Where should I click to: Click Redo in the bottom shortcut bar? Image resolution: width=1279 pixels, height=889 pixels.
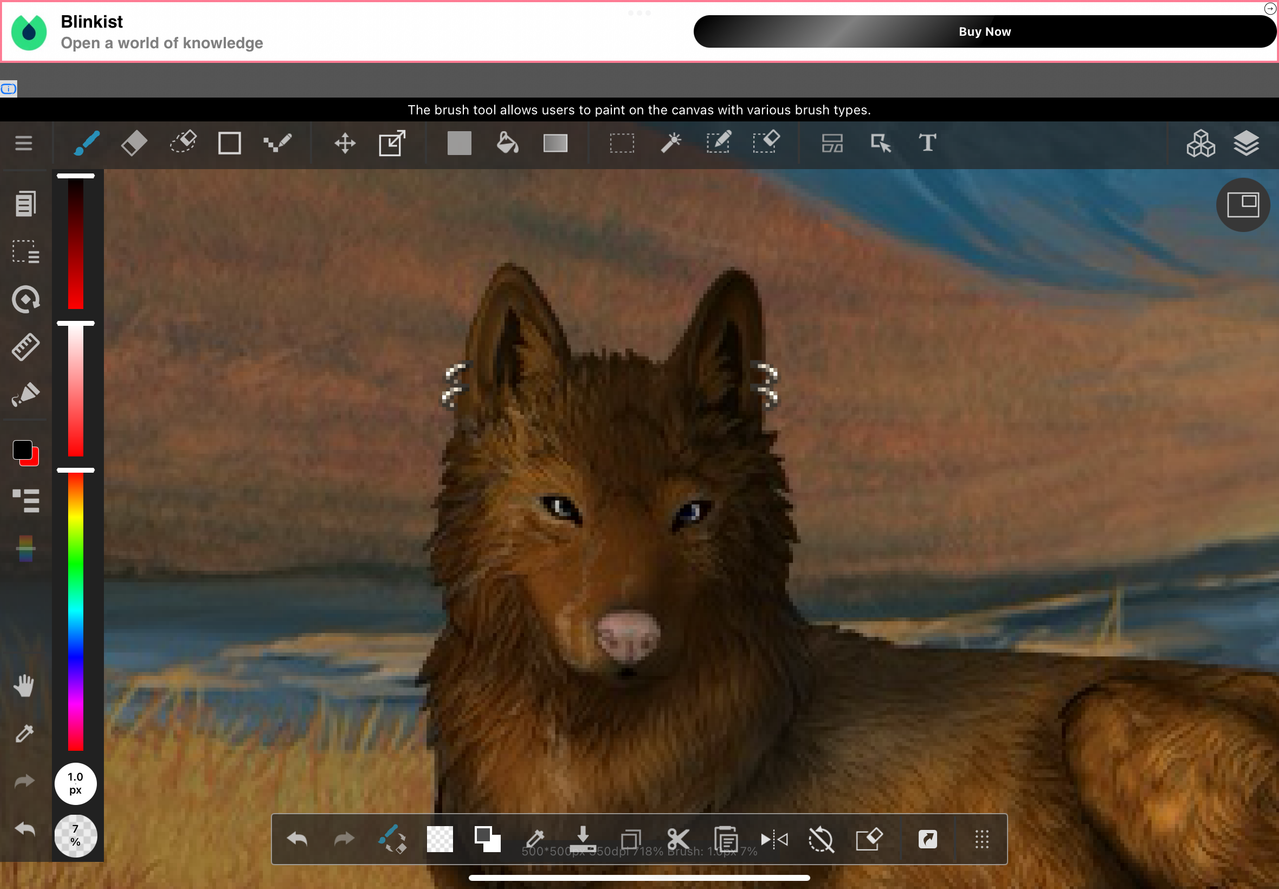tap(344, 839)
